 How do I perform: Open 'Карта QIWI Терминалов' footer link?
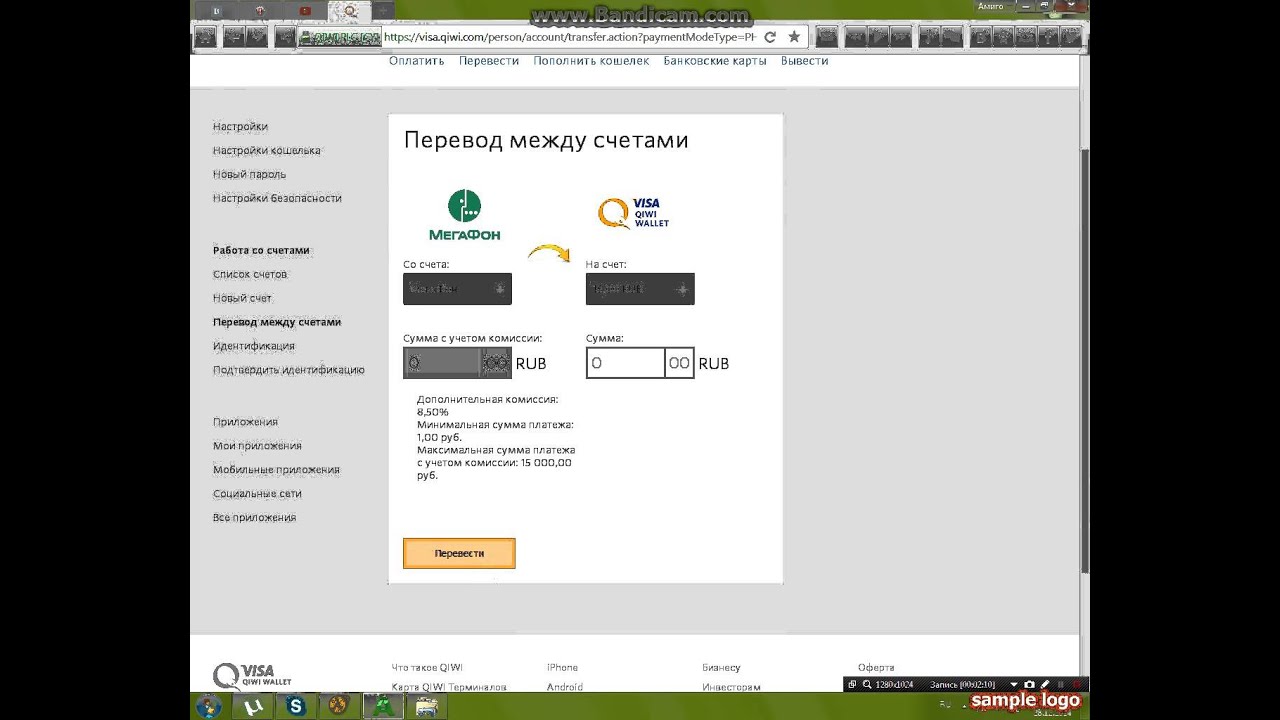449,688
